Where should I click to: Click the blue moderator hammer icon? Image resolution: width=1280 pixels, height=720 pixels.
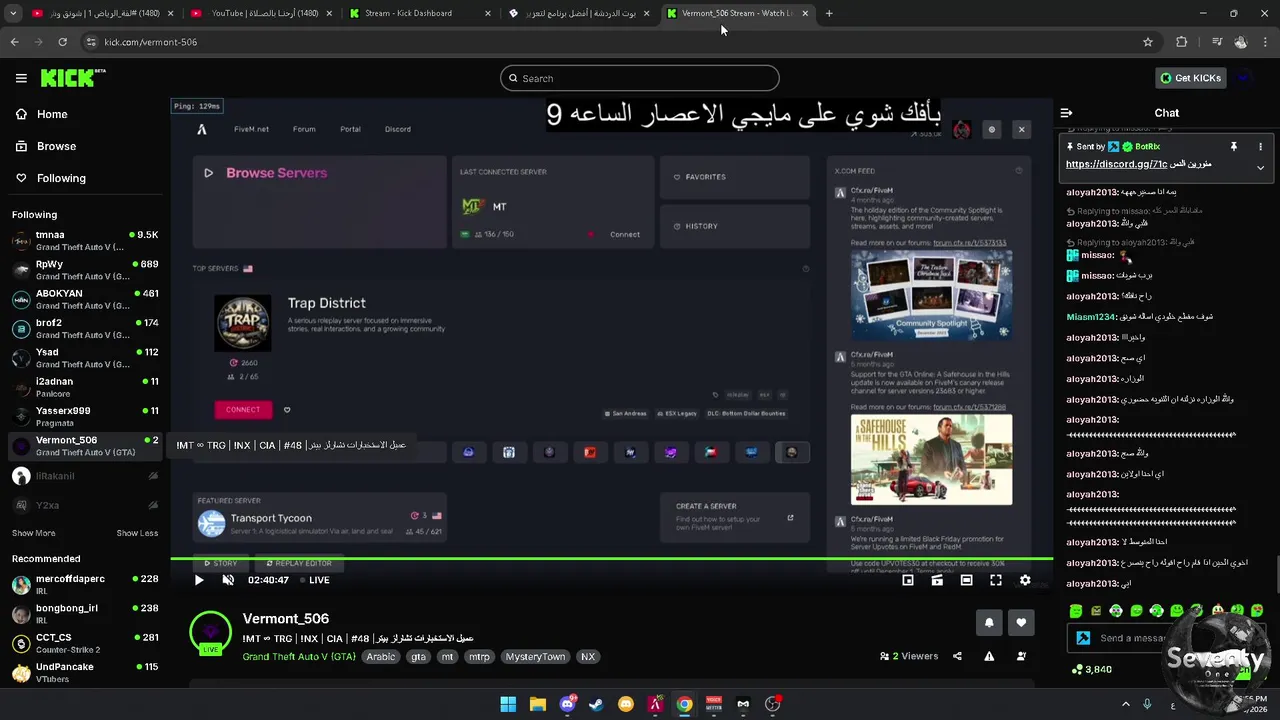click(1083, 638)
